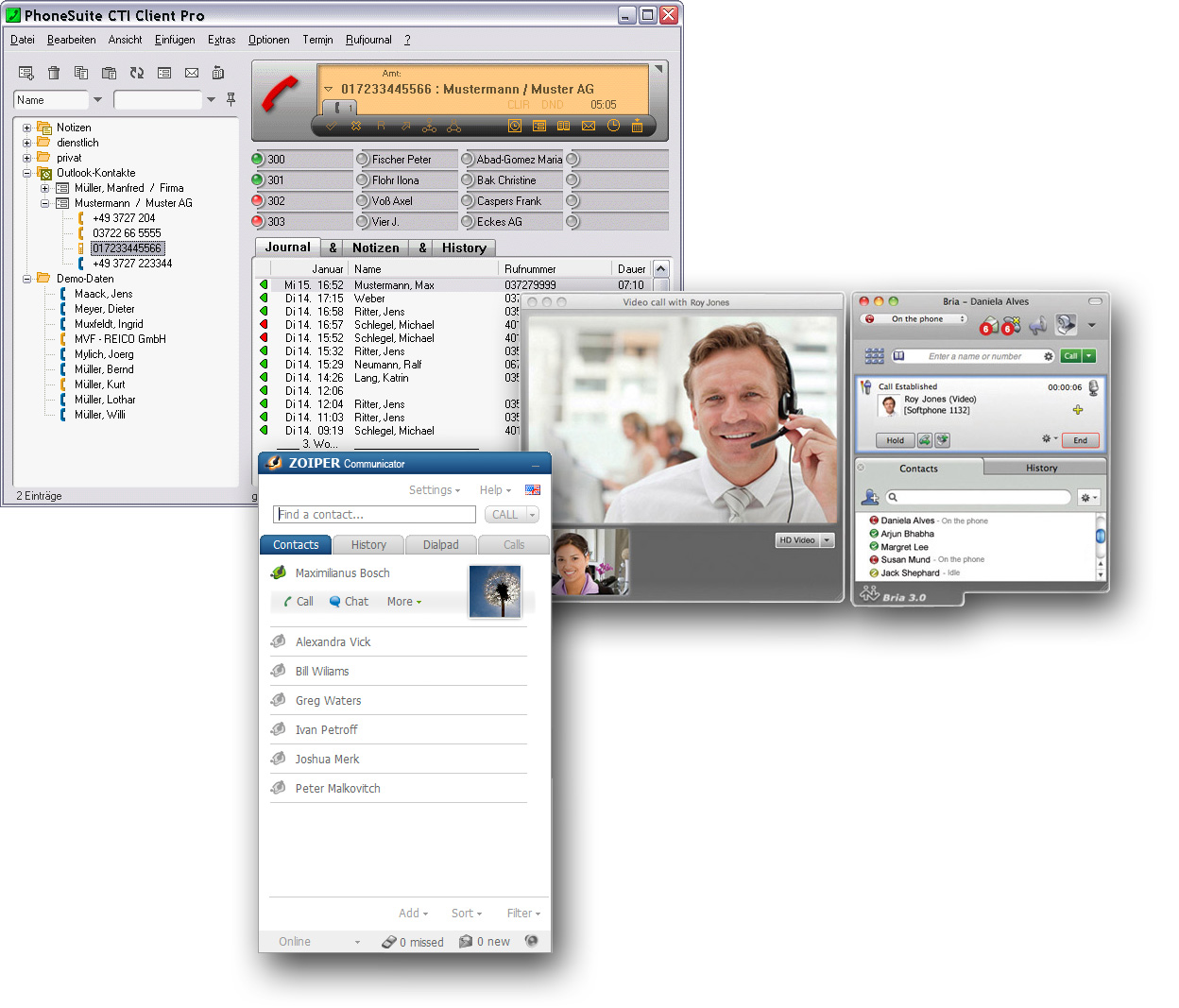This screenshot has width=1179, height=1008.
Task: Click the Call link for Maximilianus Bosch
Action: [x=299, y=602]
